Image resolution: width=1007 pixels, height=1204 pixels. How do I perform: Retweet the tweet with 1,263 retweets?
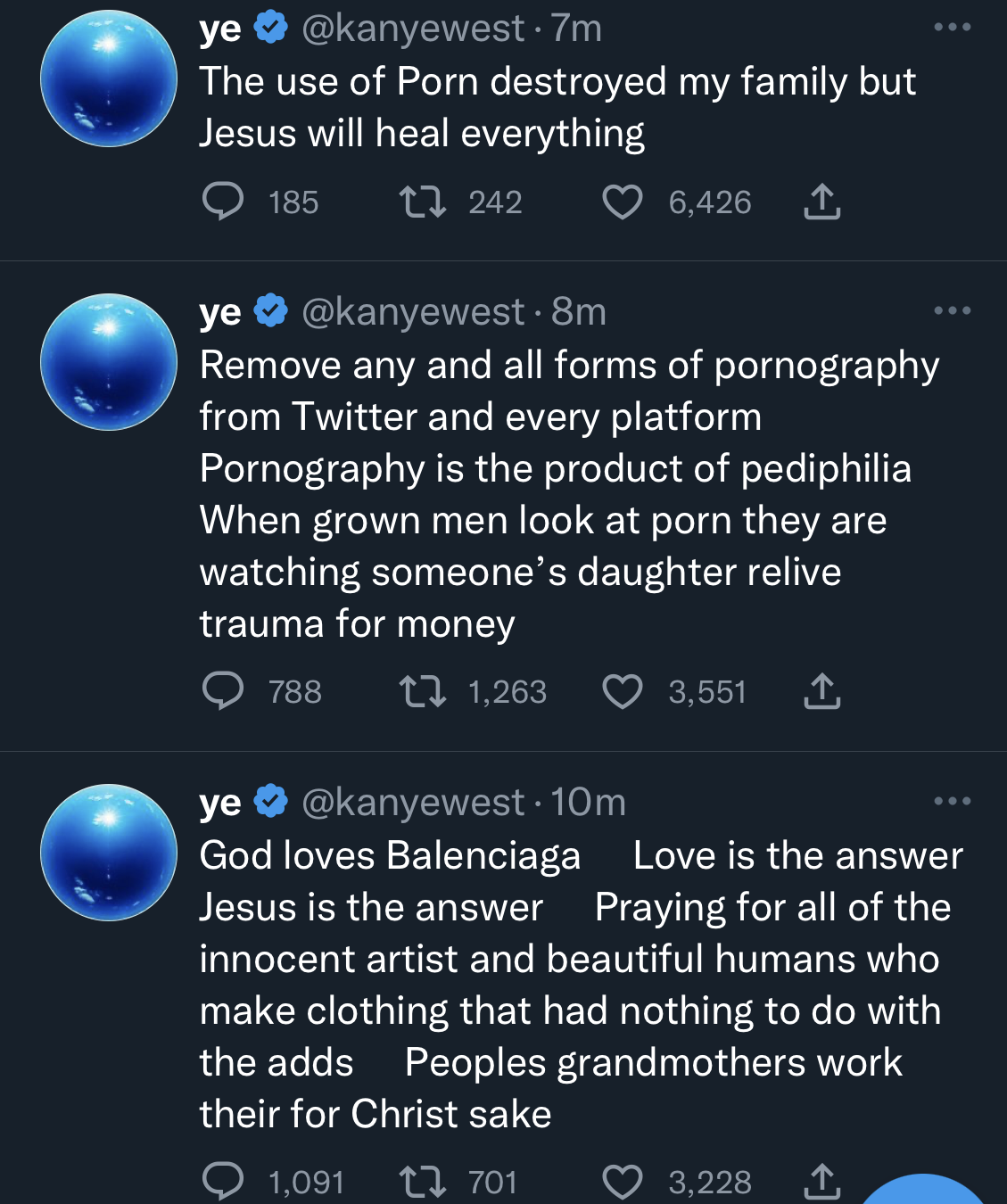(x=423, y=691)
